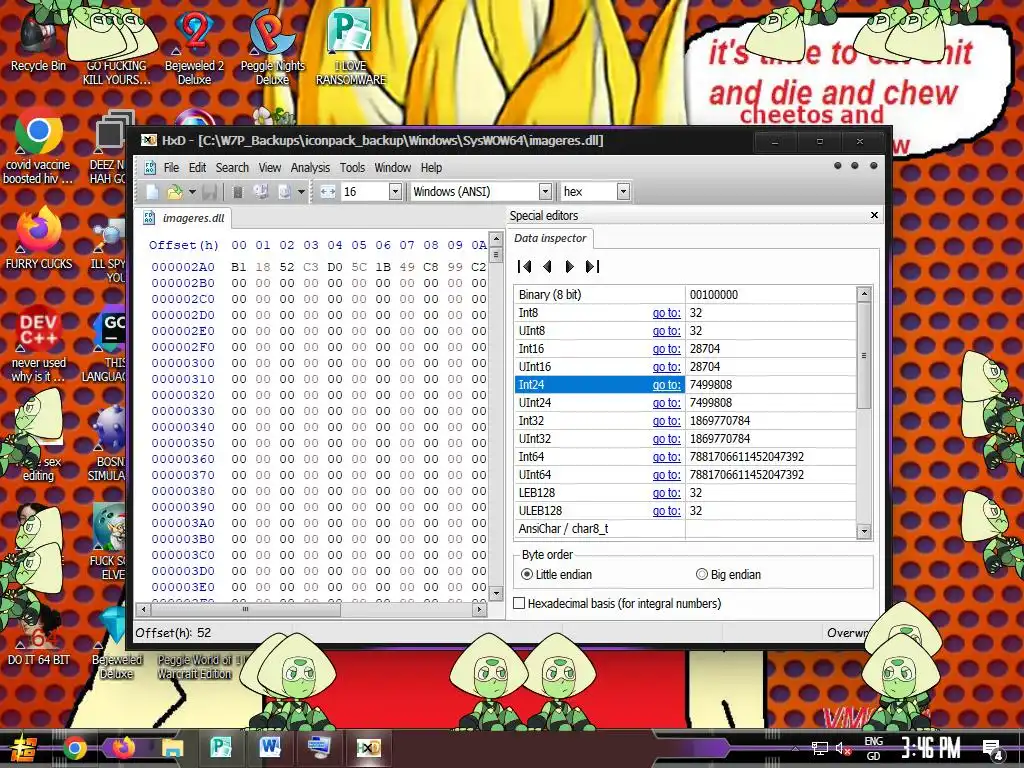Jump to first byte in Data inspector
1024x768 pixels.
pos(524,266)
